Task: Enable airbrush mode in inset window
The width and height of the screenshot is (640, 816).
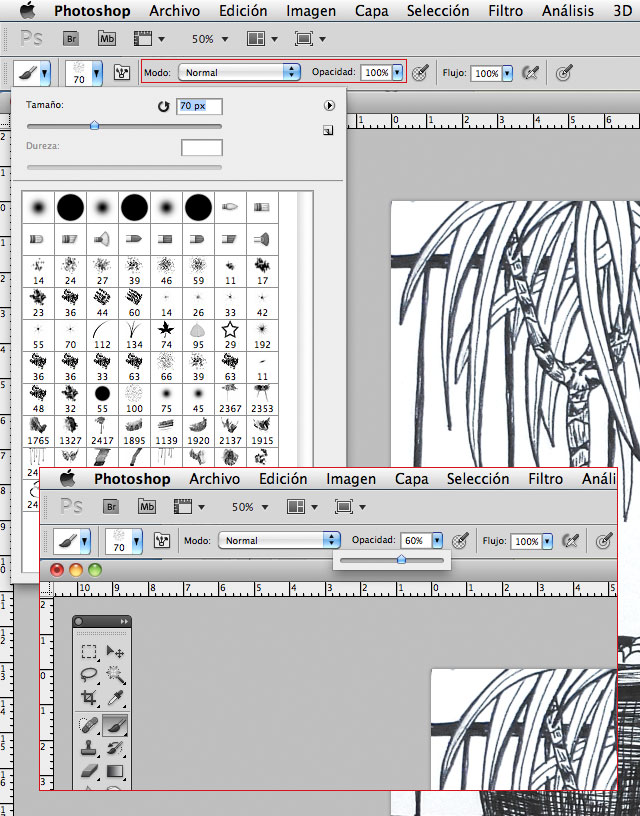Action: point(570,541)
